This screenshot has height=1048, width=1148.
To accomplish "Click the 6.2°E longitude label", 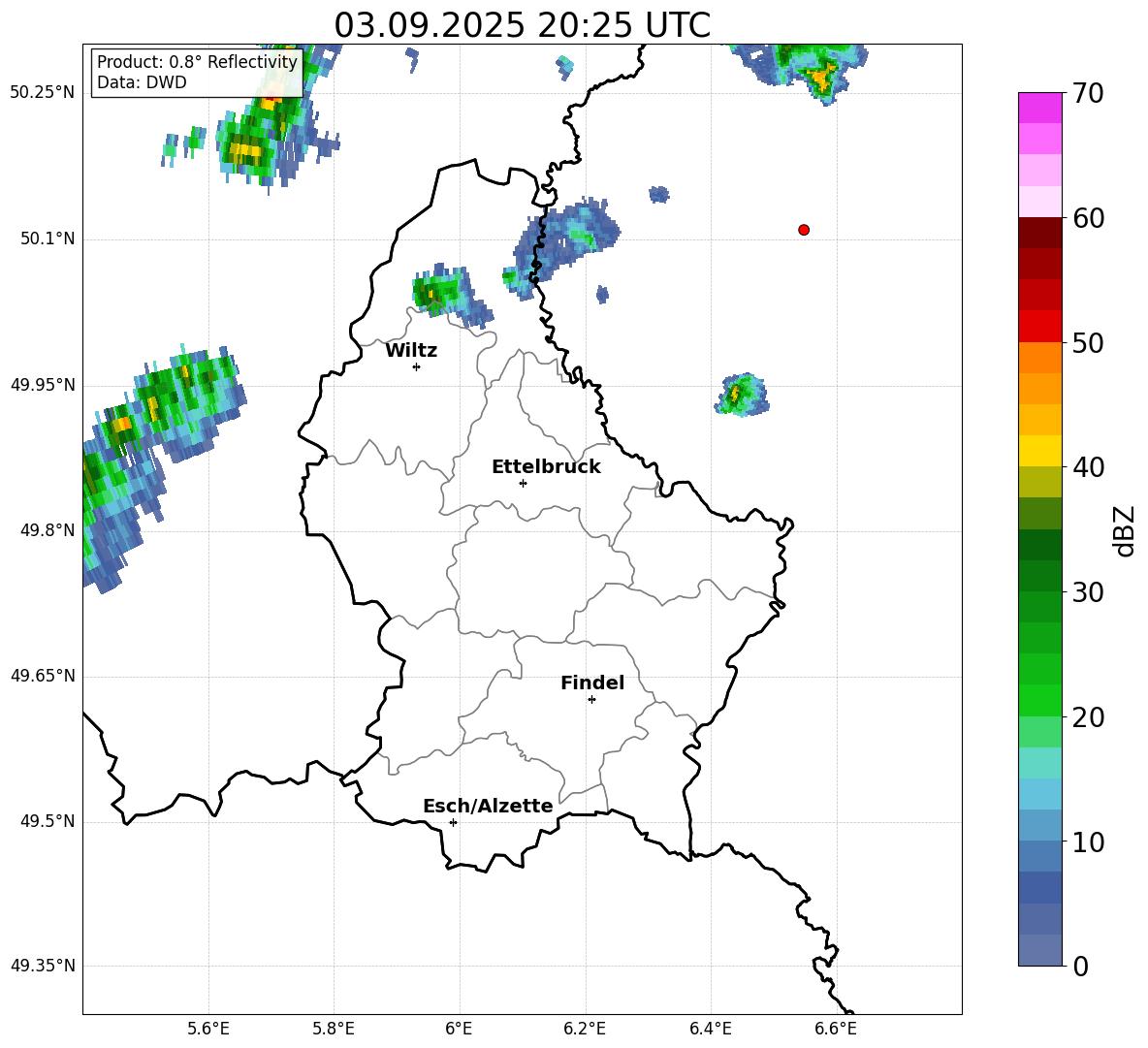I will (585, 1029).
